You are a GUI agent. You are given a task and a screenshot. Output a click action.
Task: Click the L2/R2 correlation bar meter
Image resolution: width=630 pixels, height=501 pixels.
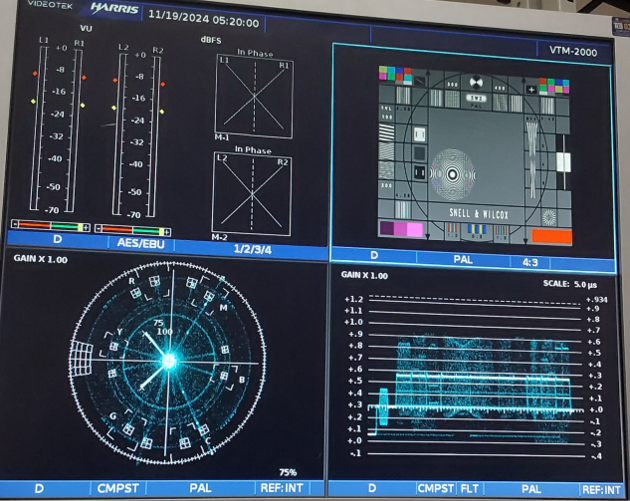[133, 230]
